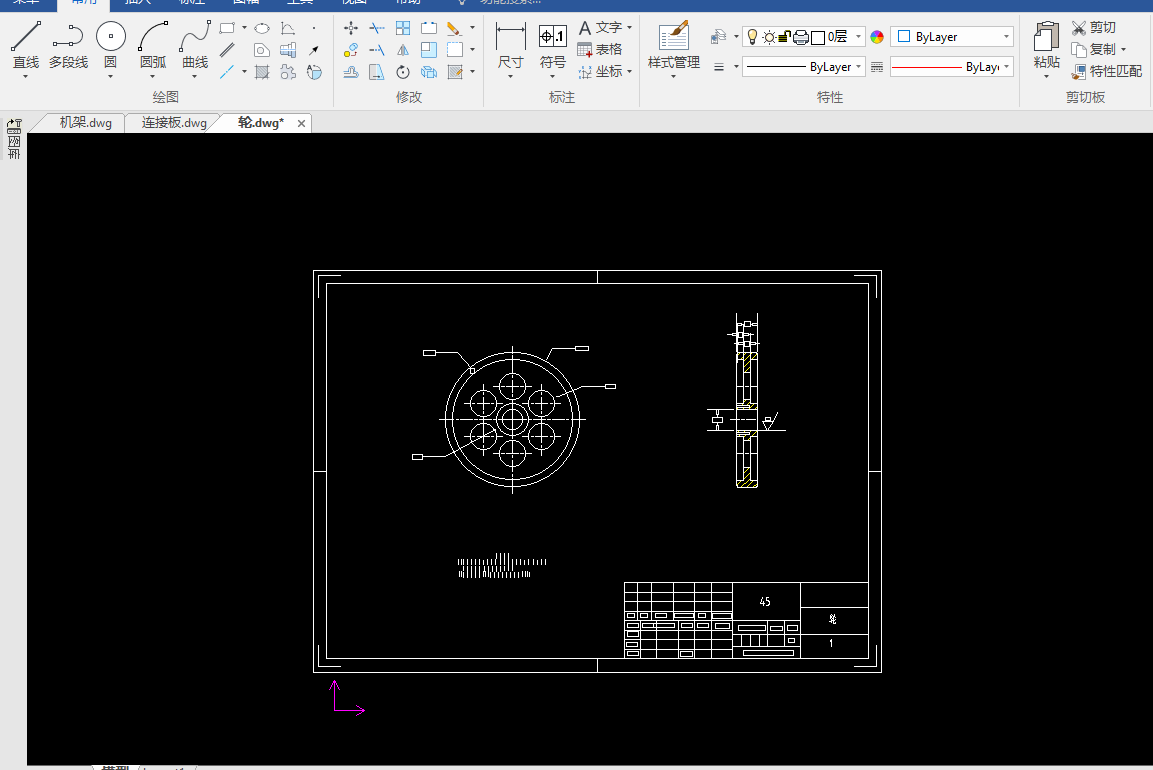Choose the 圆 (Circle) tool
Image resolution: width=1153 pixels, height=770 pixels.
point(110,38)
